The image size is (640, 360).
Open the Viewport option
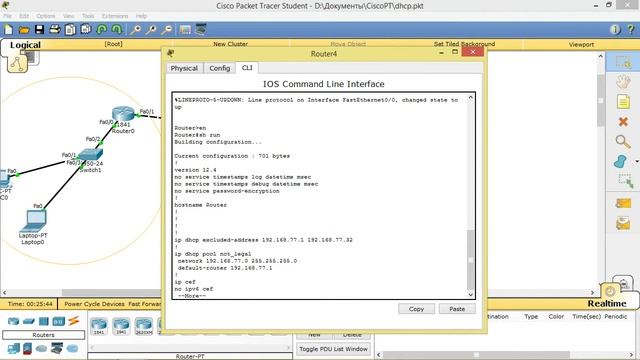581,44
